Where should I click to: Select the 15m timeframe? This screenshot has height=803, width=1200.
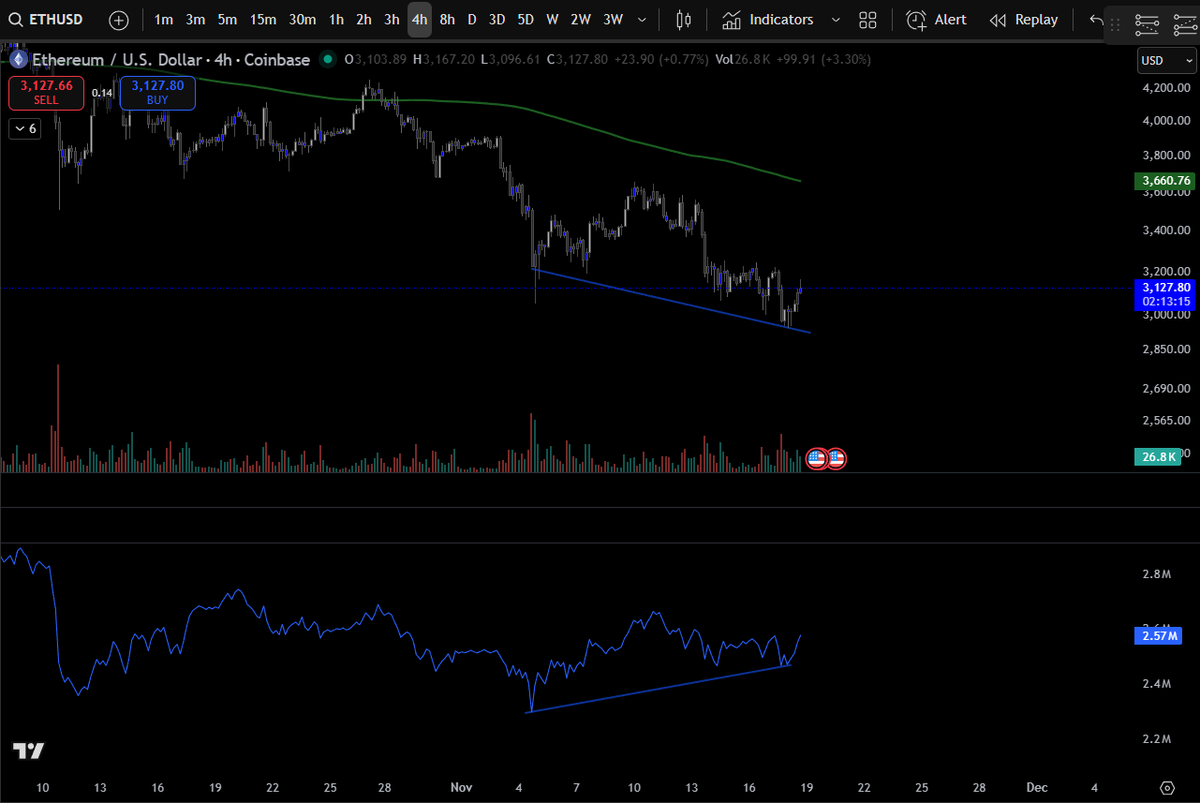[263, 20]
